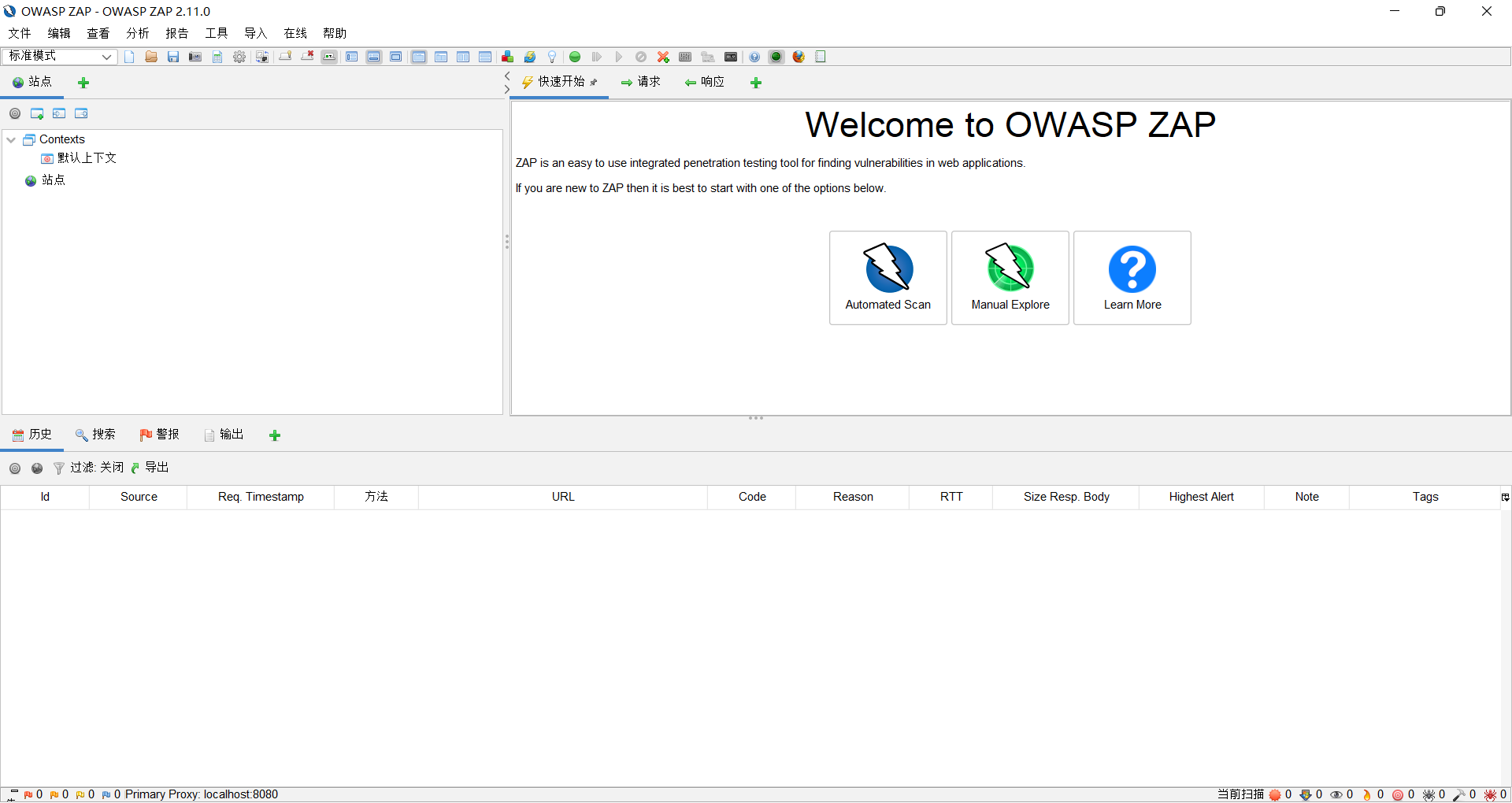Switch to the 搜索 tab
The height and width of the screenshot is (803, 1512).
[x=95, y=435]
